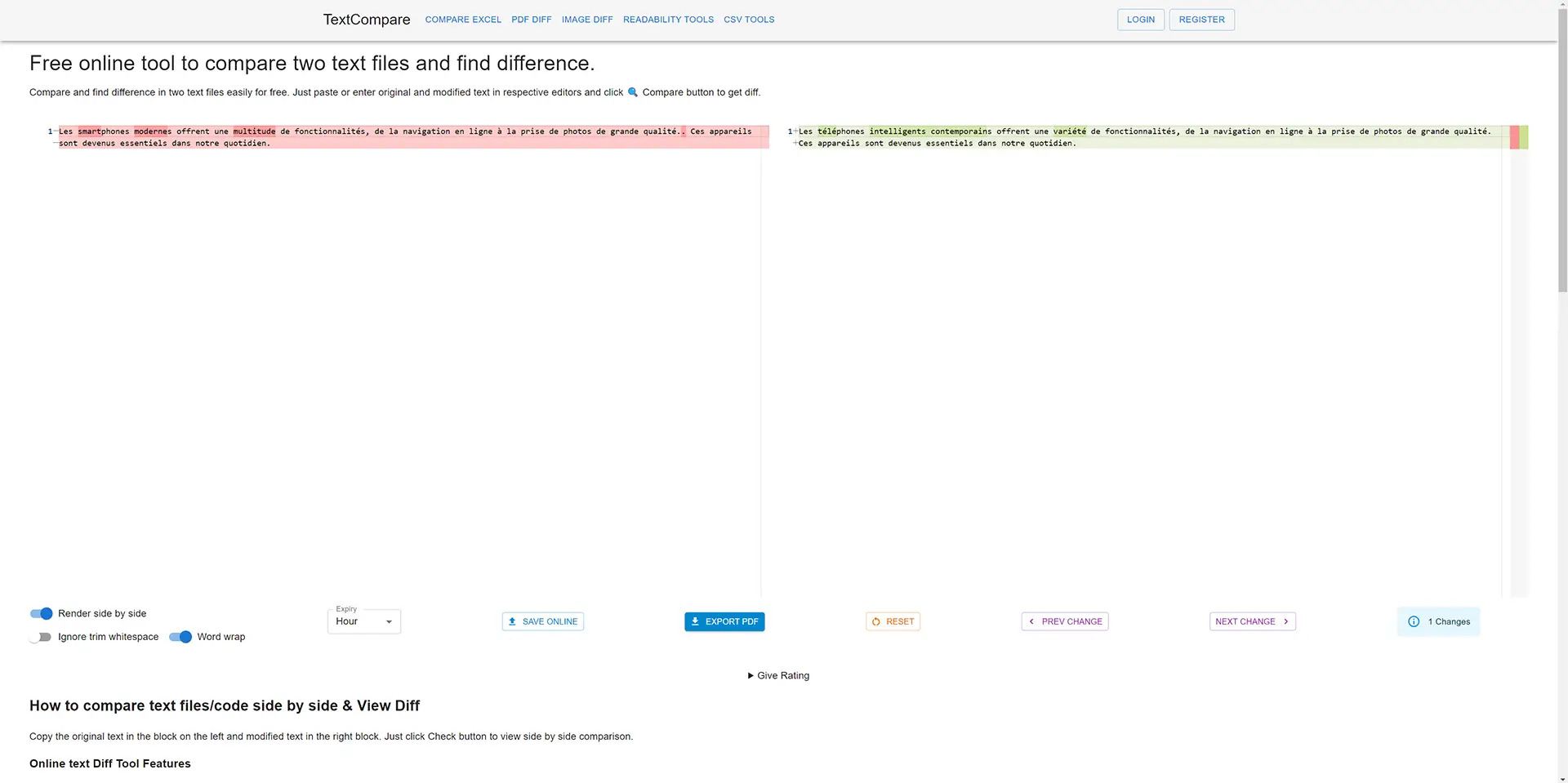Open the Image Diff page
Image resolution: width=1568 pixels, height=783 pixels.
point(587,20)
